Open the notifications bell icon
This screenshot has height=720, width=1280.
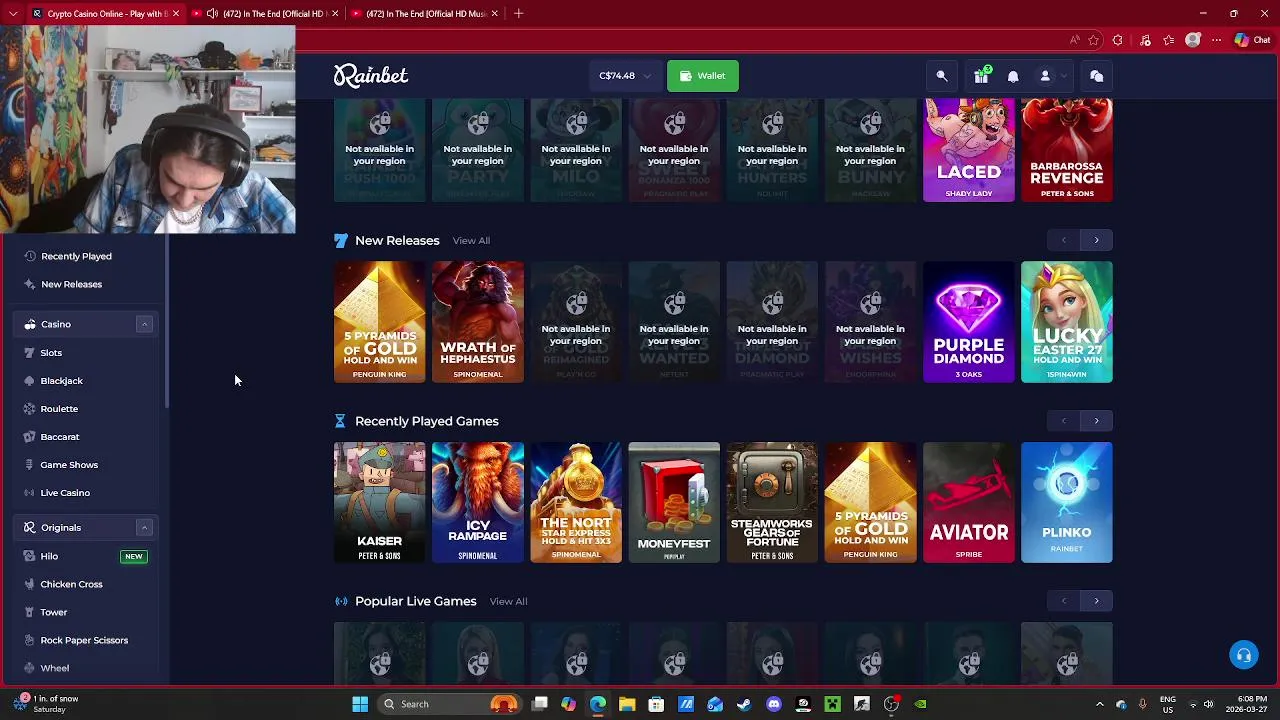tap(1013, 76)
